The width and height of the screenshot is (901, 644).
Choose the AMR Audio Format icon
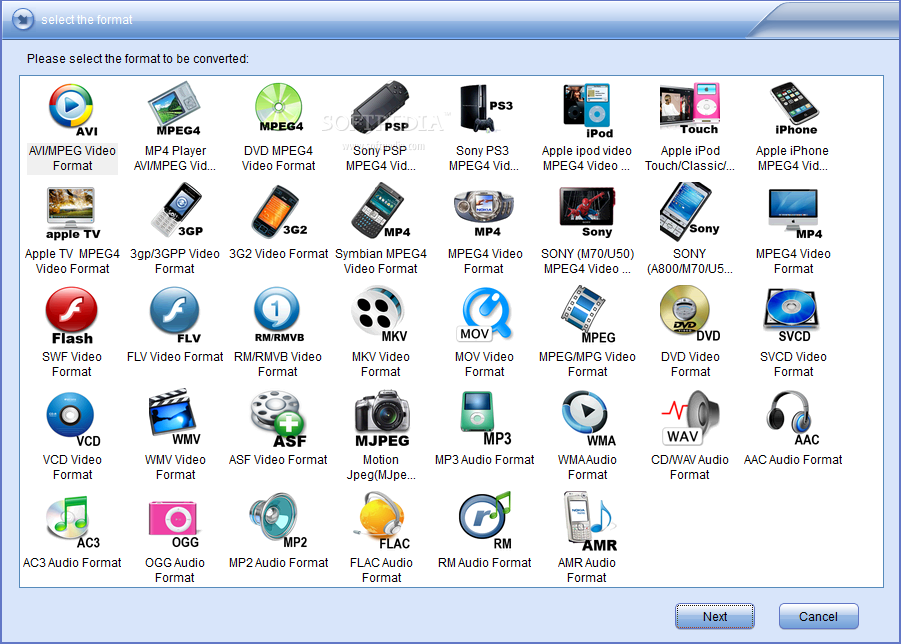pos(589,522)
